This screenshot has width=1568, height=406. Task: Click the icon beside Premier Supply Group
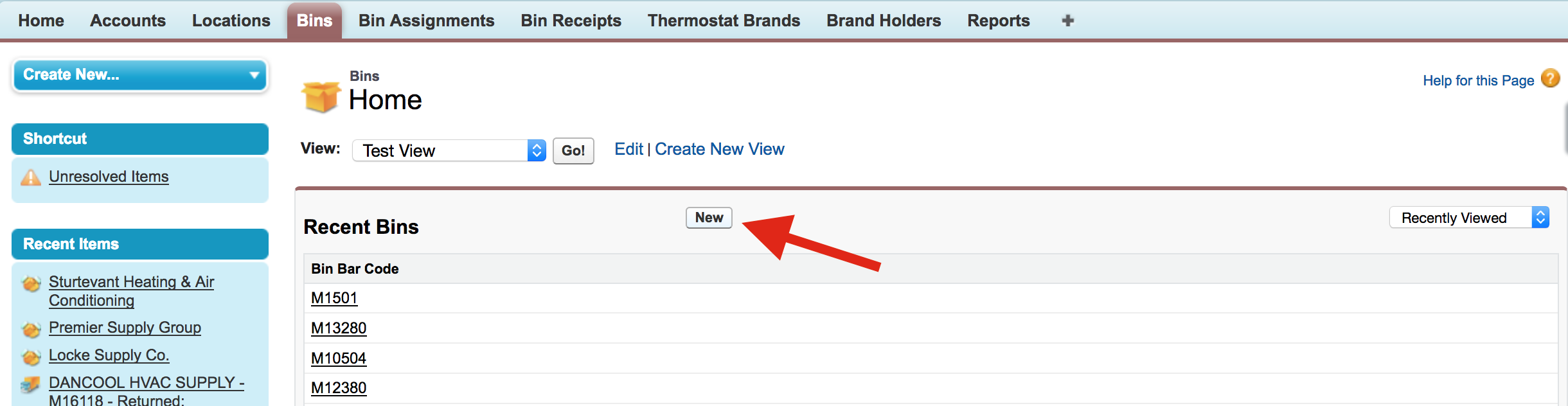[x=31, y=329]
